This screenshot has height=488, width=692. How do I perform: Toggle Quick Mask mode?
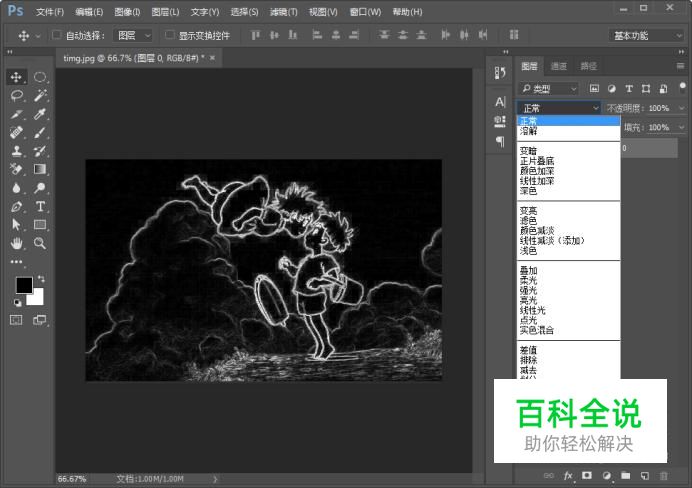click(x=16, y=320)
